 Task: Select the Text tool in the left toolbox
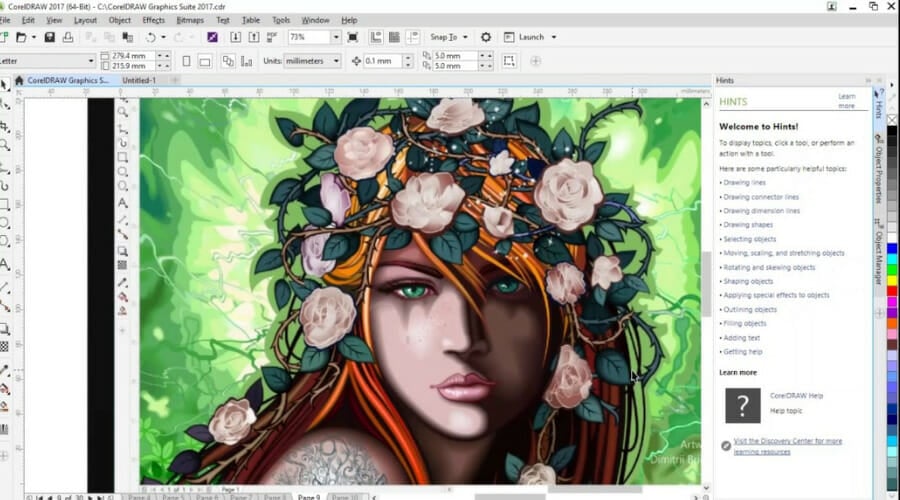[5, 265]
